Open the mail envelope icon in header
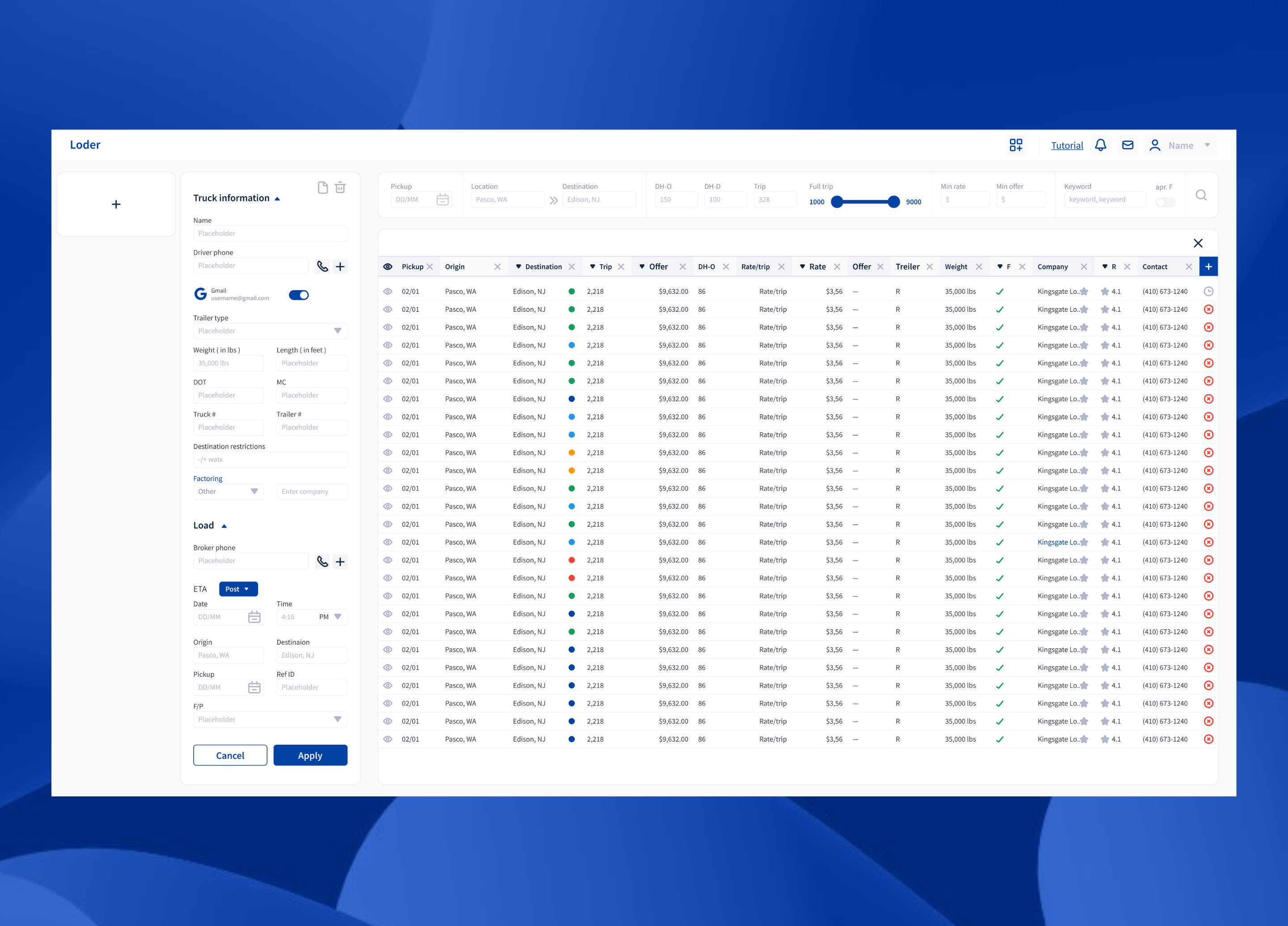 pos(1128,145)
